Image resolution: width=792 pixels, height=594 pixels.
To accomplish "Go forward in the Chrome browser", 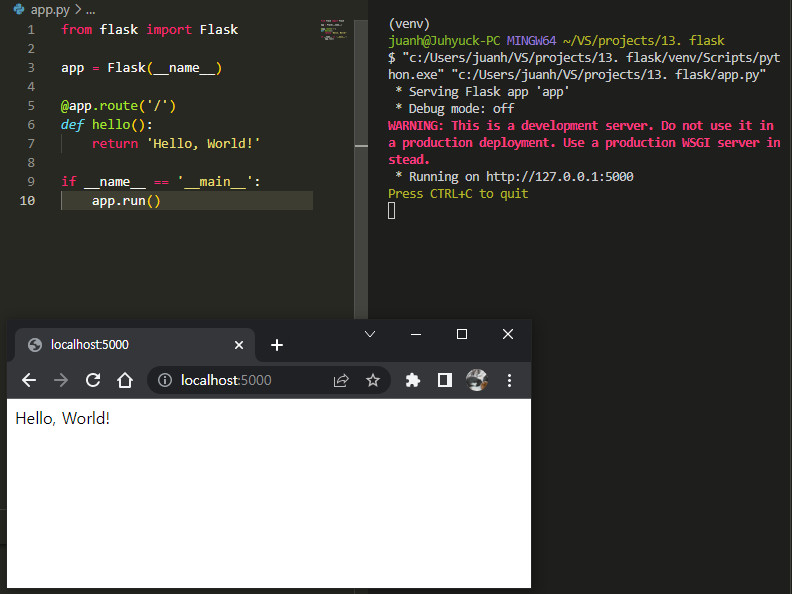I will 61,380.
